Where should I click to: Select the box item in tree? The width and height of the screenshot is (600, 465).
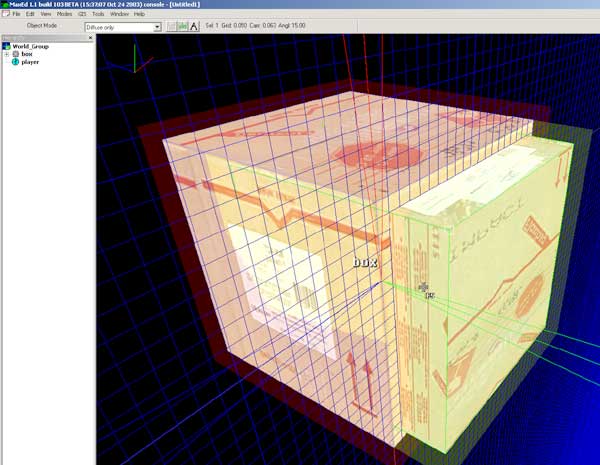click(x=27, y=54)
